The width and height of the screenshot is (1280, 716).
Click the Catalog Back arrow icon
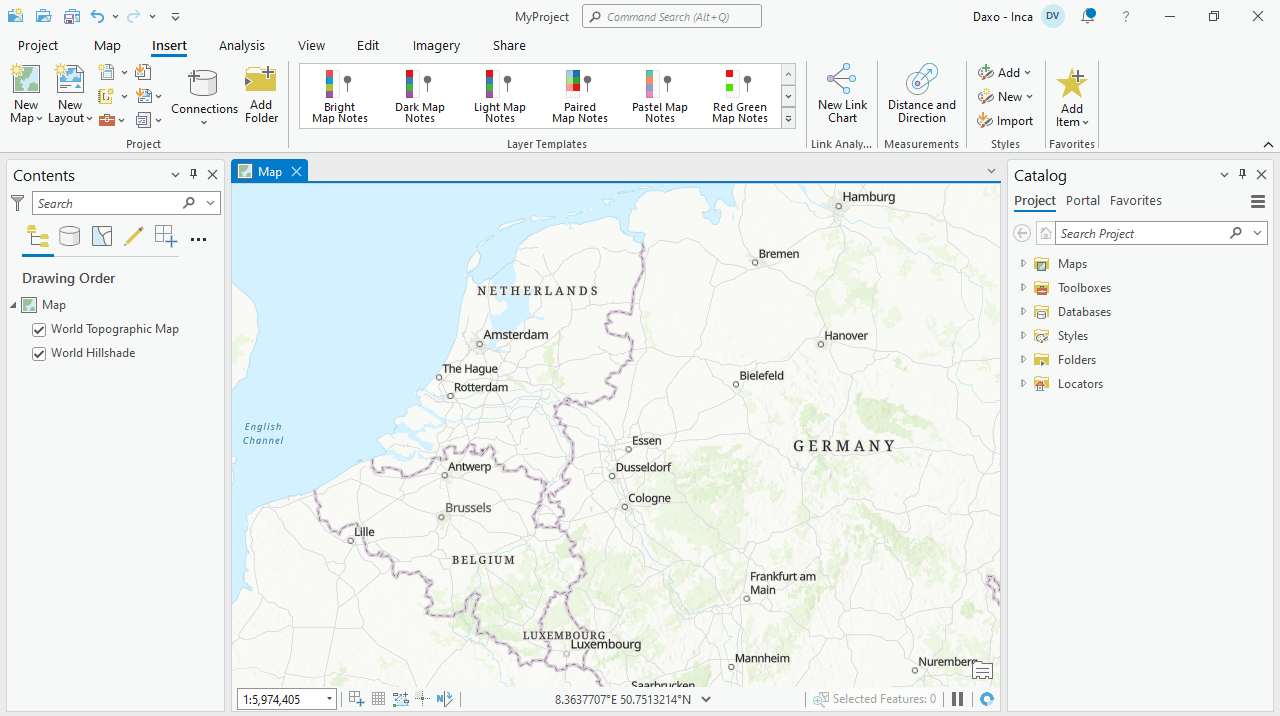[1022, 233]
